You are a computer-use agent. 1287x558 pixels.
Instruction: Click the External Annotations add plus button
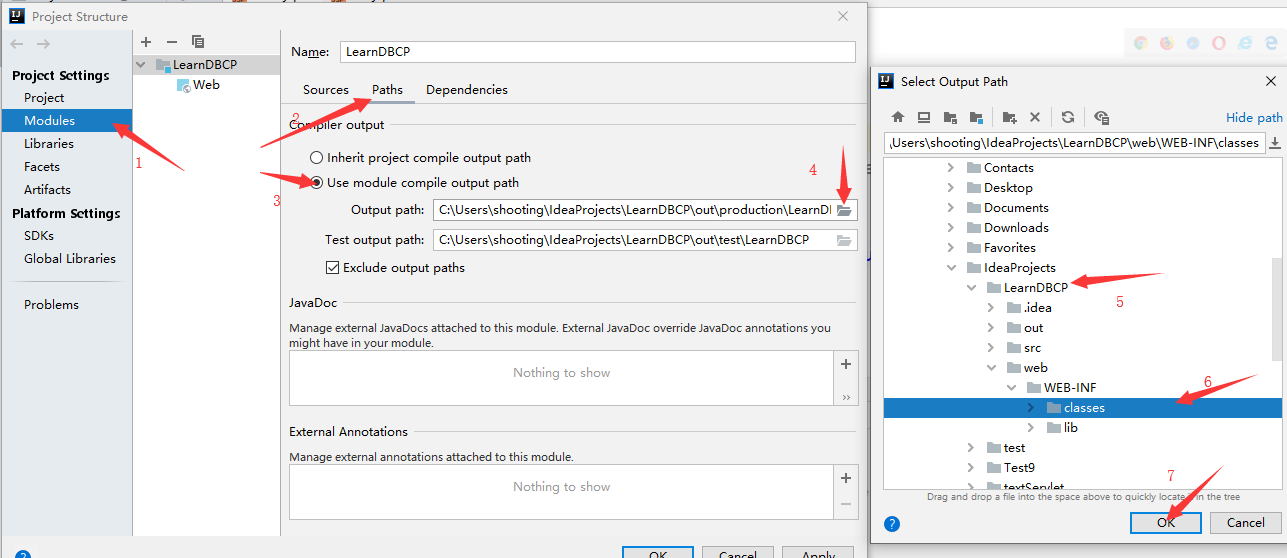click(x=846, y=478)
